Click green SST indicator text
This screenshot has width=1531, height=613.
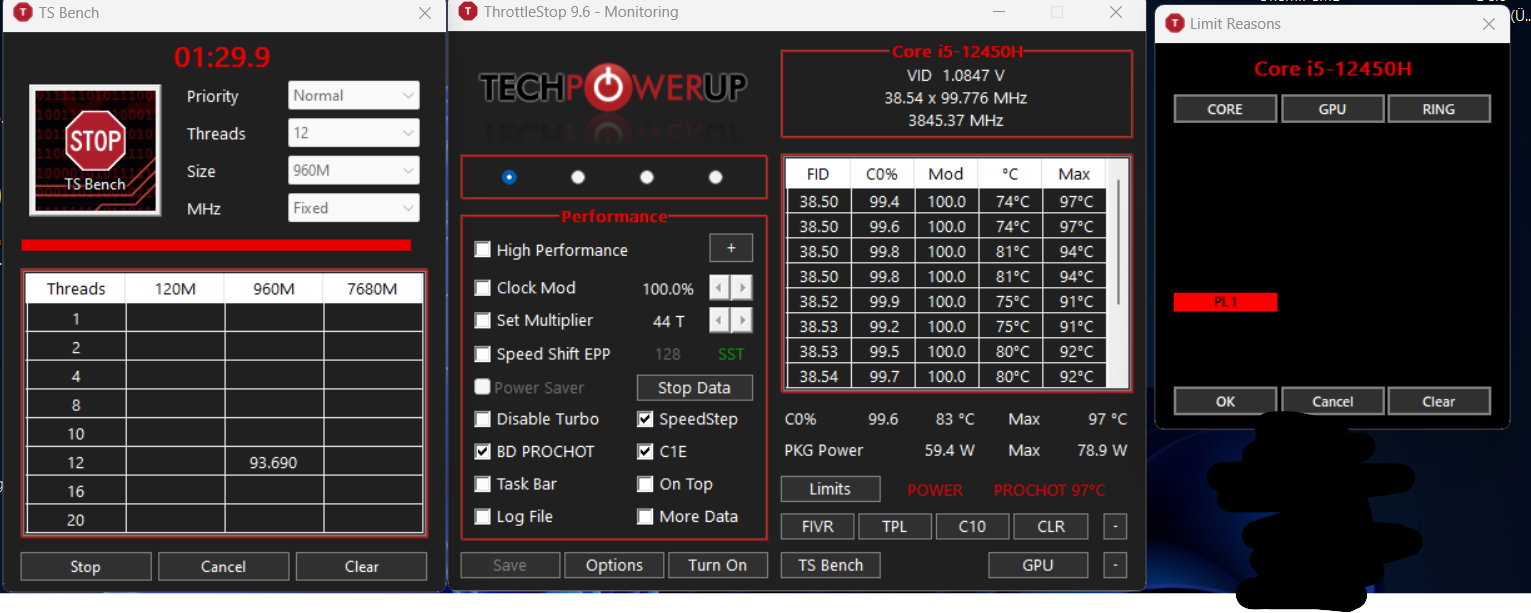731,354
